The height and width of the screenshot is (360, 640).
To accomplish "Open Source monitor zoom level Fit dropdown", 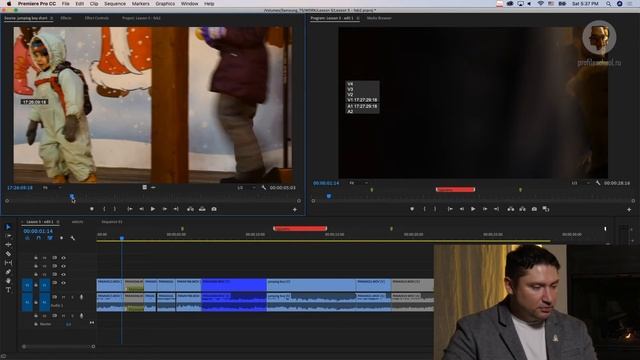I will pyautogui.click(x=51, y=188).
